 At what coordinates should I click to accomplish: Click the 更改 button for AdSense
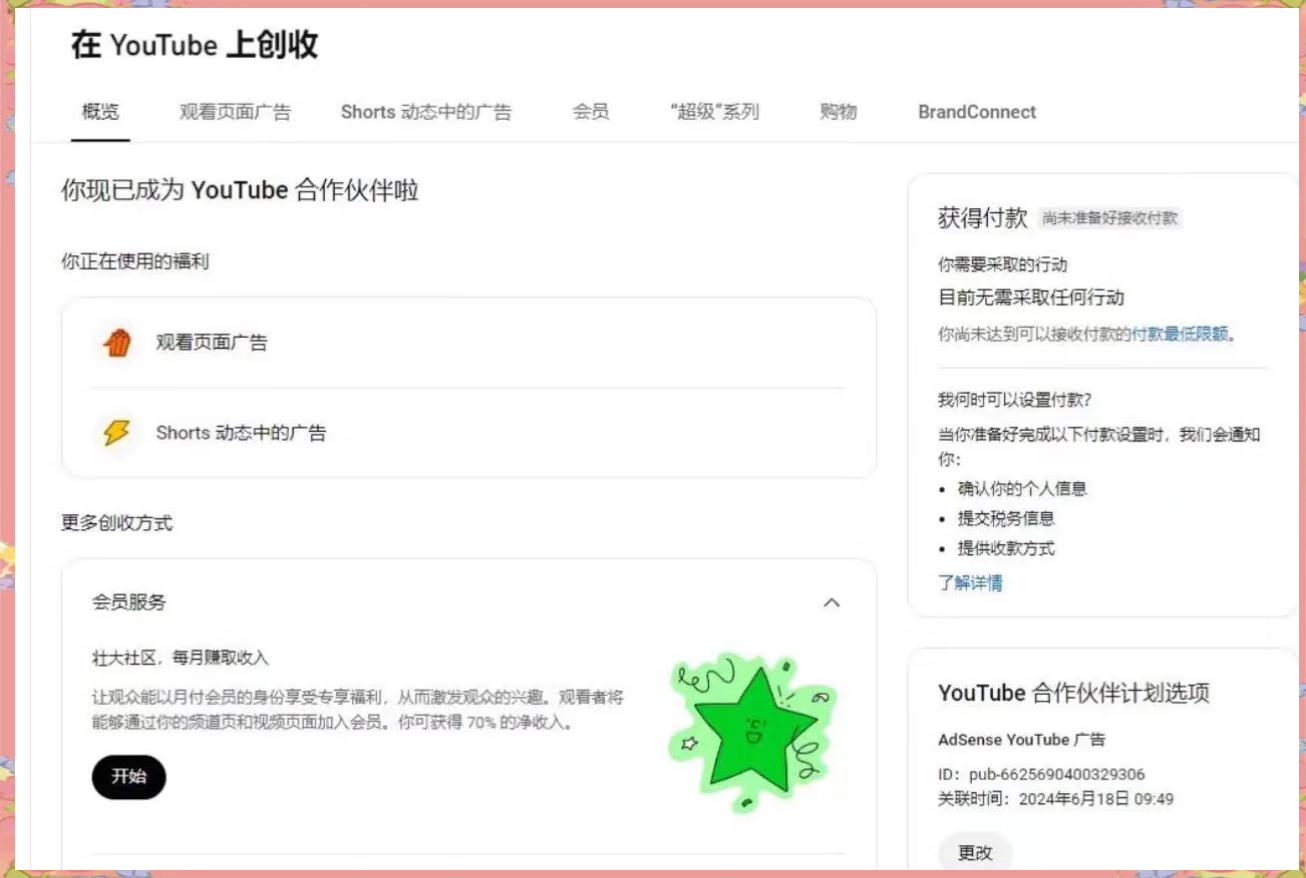pos(975,853)
